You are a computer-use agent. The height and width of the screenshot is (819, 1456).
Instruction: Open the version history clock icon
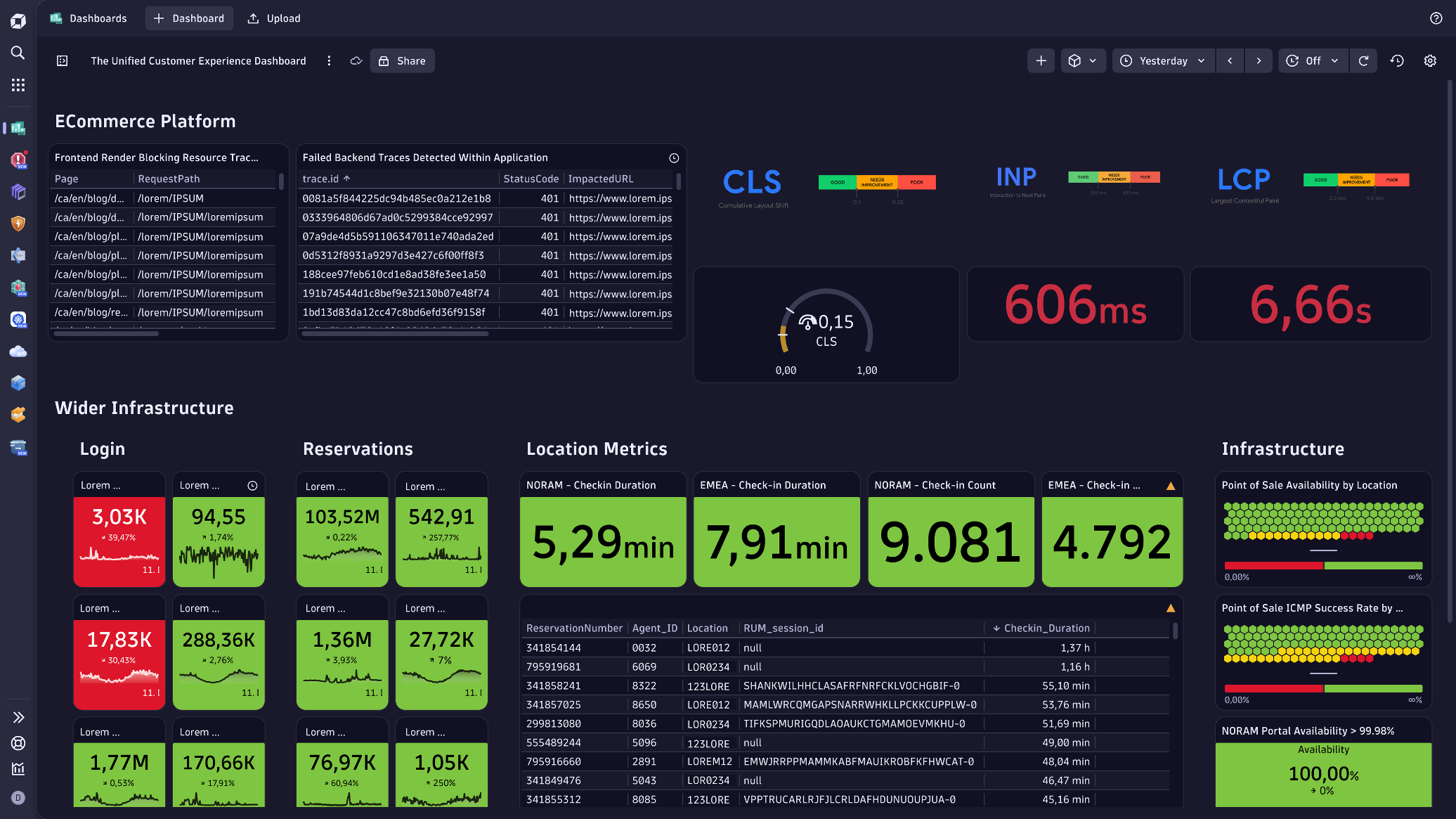pyautogui.click(x=1397, y=61)
